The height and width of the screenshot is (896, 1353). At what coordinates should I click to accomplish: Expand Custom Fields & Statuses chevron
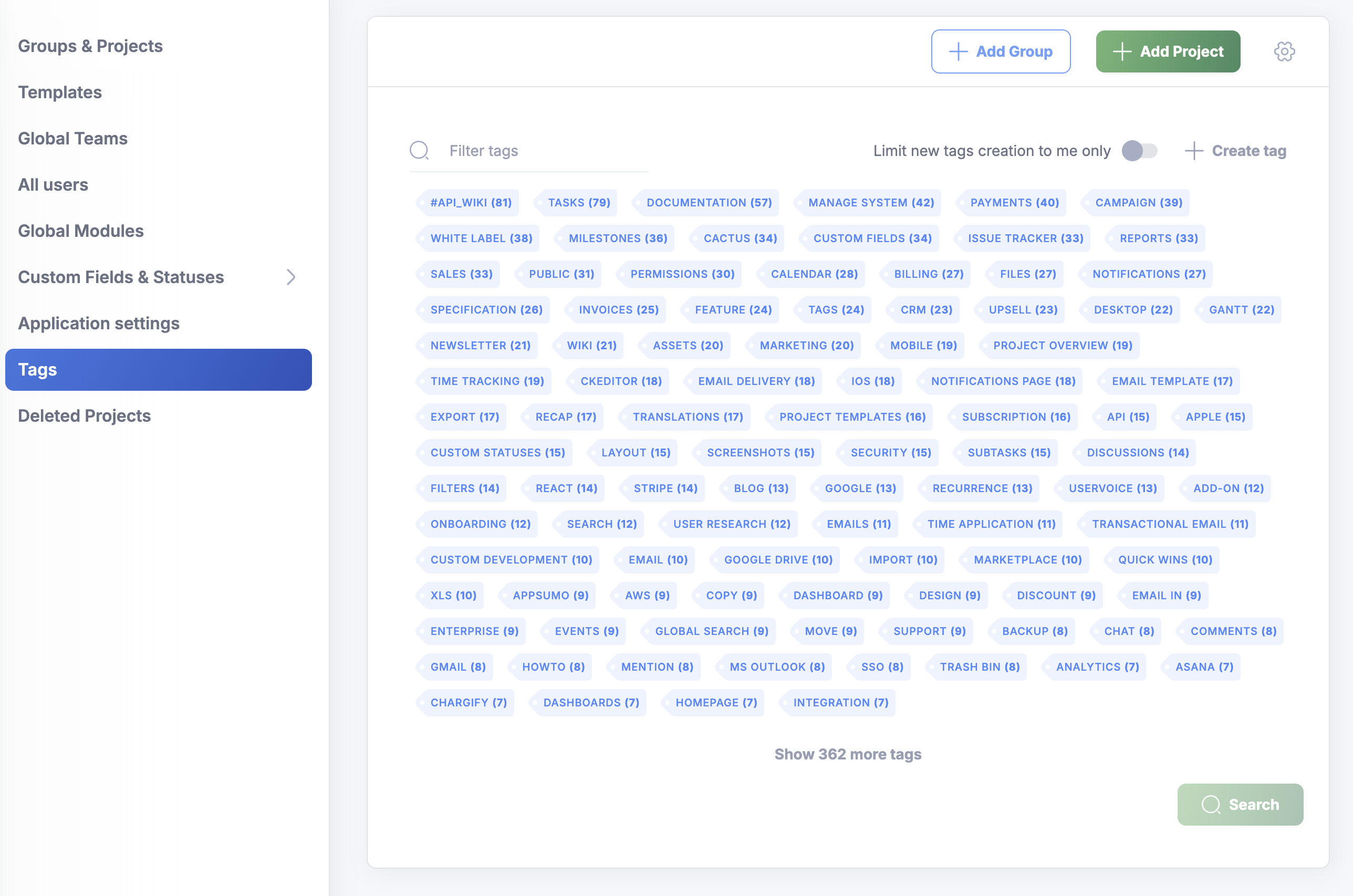click(291, 277)
